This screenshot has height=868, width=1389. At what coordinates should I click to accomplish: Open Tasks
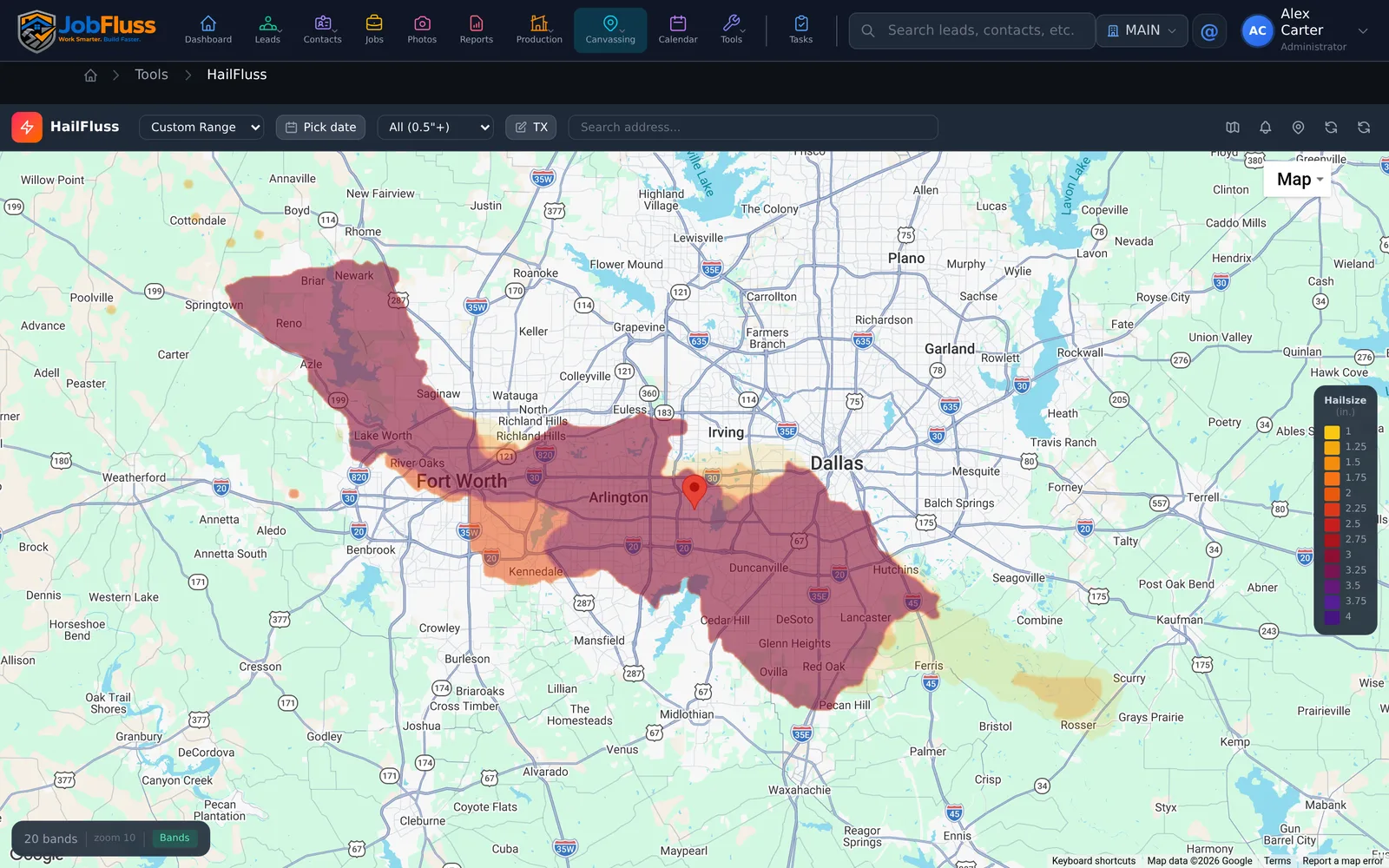pos(801,30)
